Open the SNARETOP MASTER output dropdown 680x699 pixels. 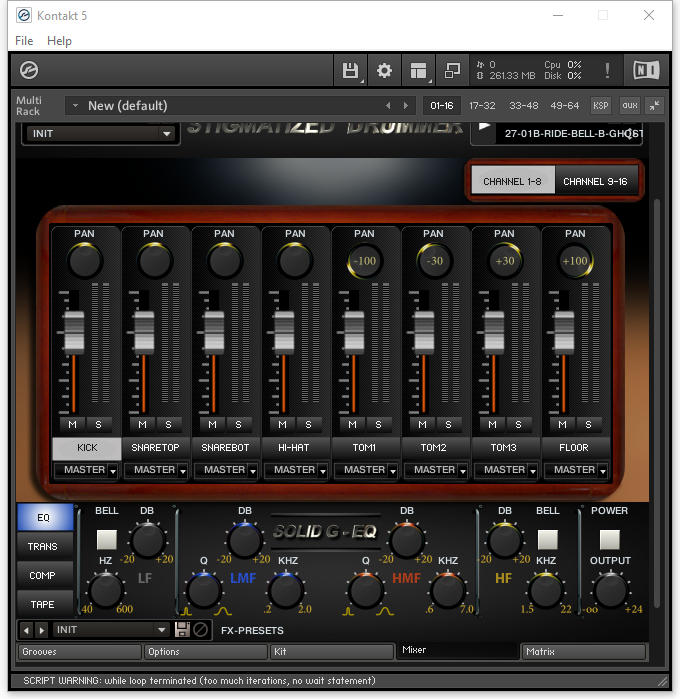point(156,470)
